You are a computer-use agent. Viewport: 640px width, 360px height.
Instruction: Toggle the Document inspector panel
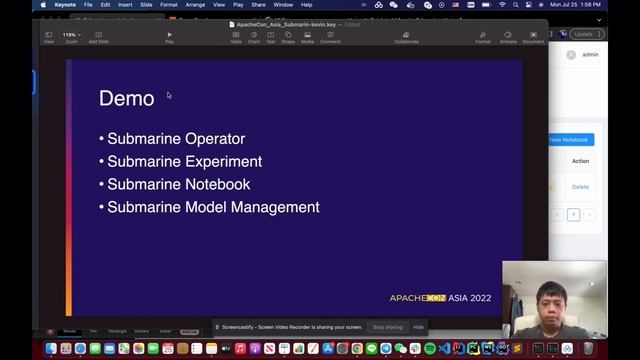[x=533, y=37]
